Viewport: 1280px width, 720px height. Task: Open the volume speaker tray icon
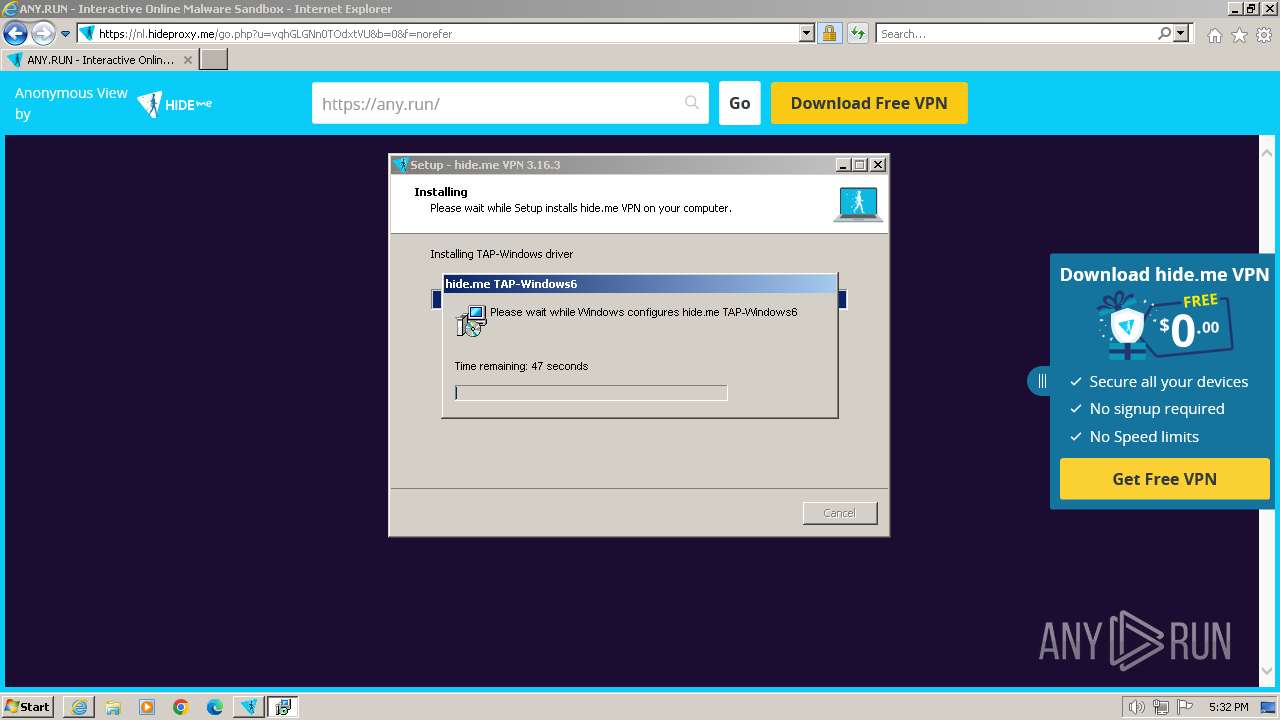click(x=1137, y=707)
